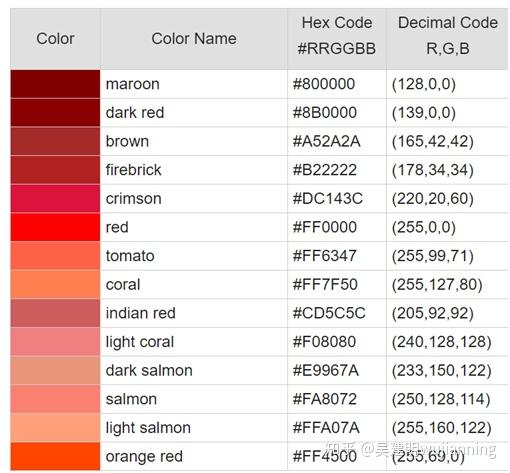The width and height of the screenshot is (510, 473).
Task: Select decimal value (255,99,71)
Action: click(433, 256)
